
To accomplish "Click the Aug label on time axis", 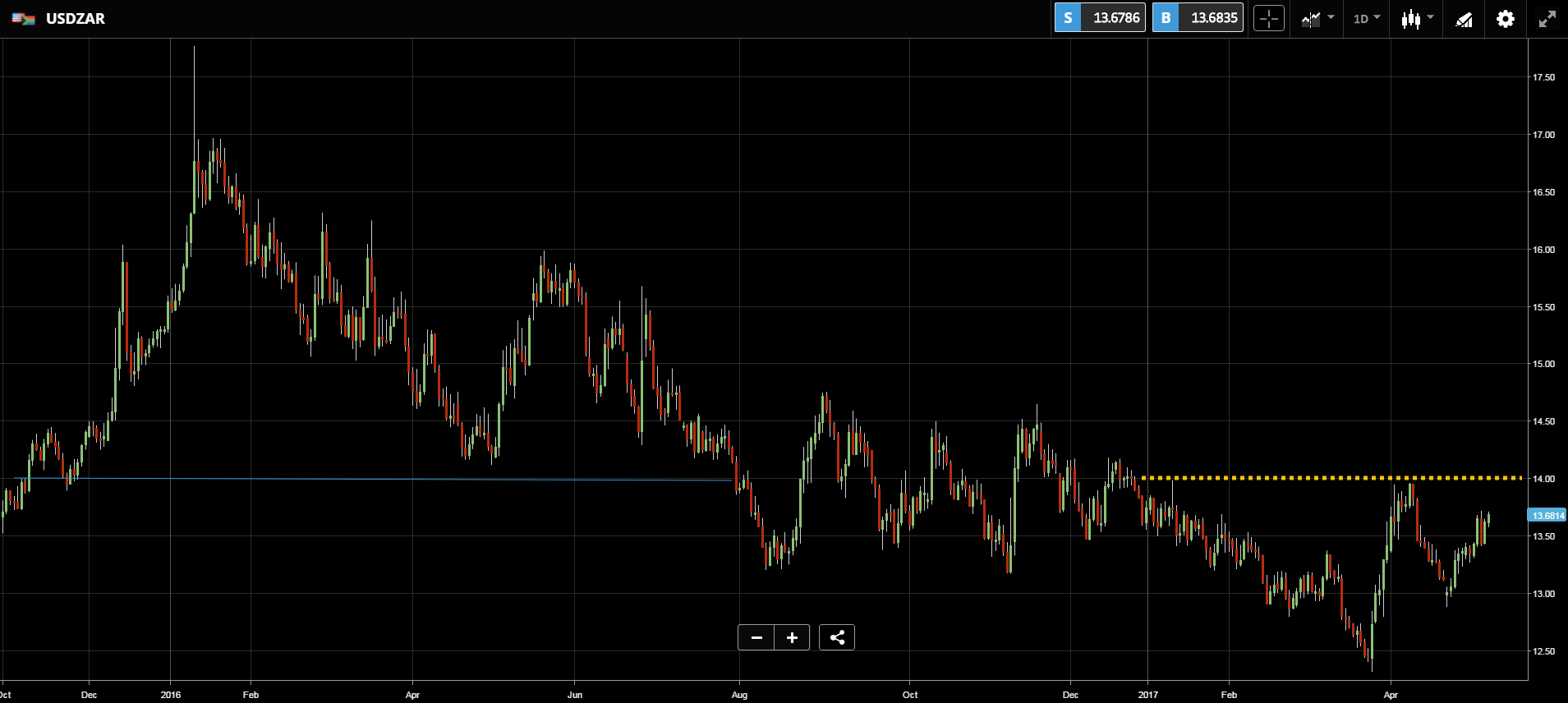I will 739,695.
